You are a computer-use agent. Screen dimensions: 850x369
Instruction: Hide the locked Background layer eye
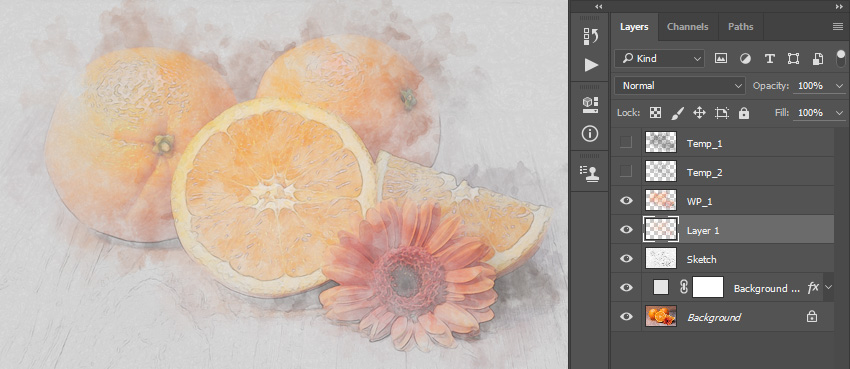point(626,316)
